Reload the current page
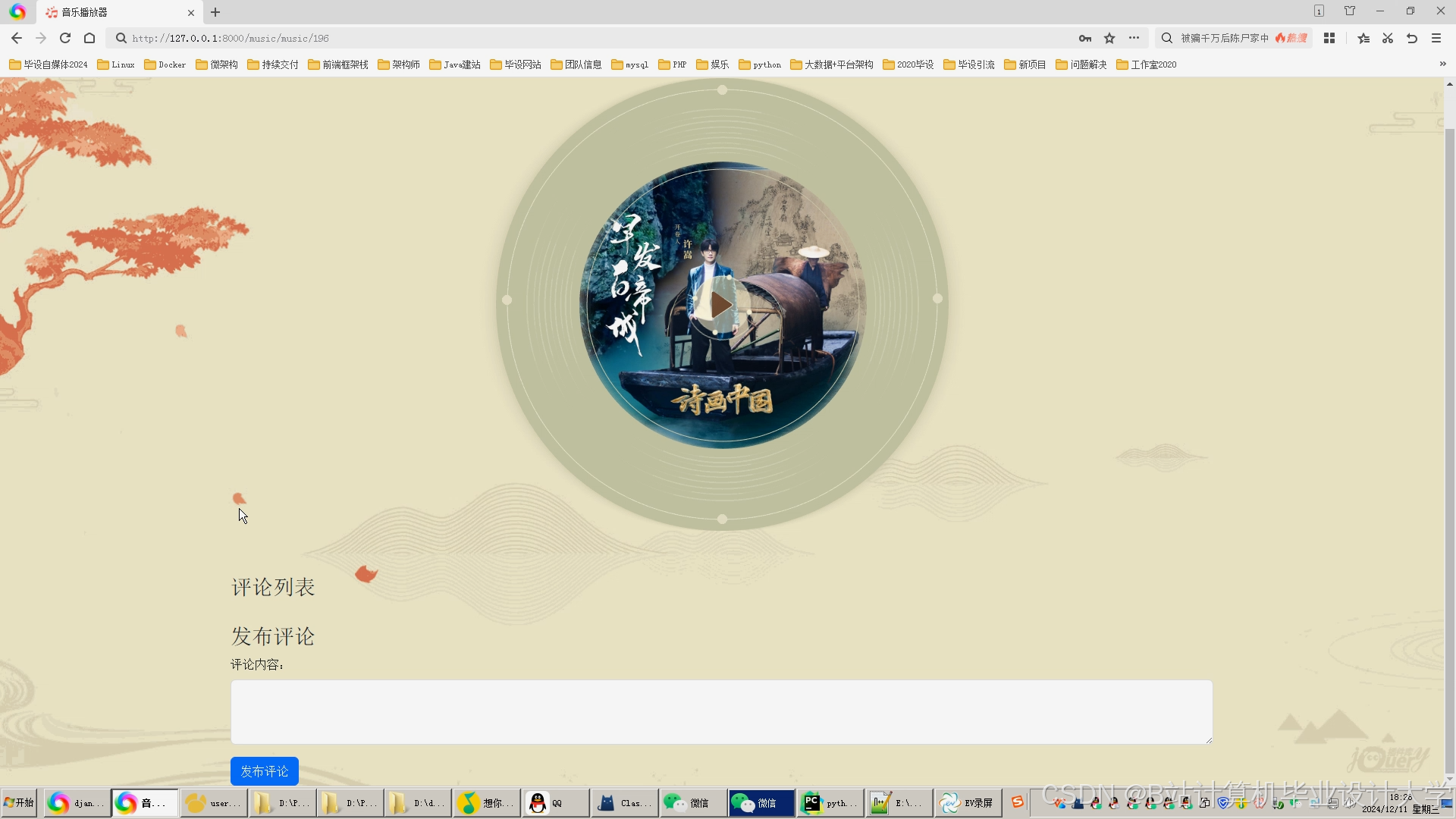1456x819 pixels. [x=65, y=38]
